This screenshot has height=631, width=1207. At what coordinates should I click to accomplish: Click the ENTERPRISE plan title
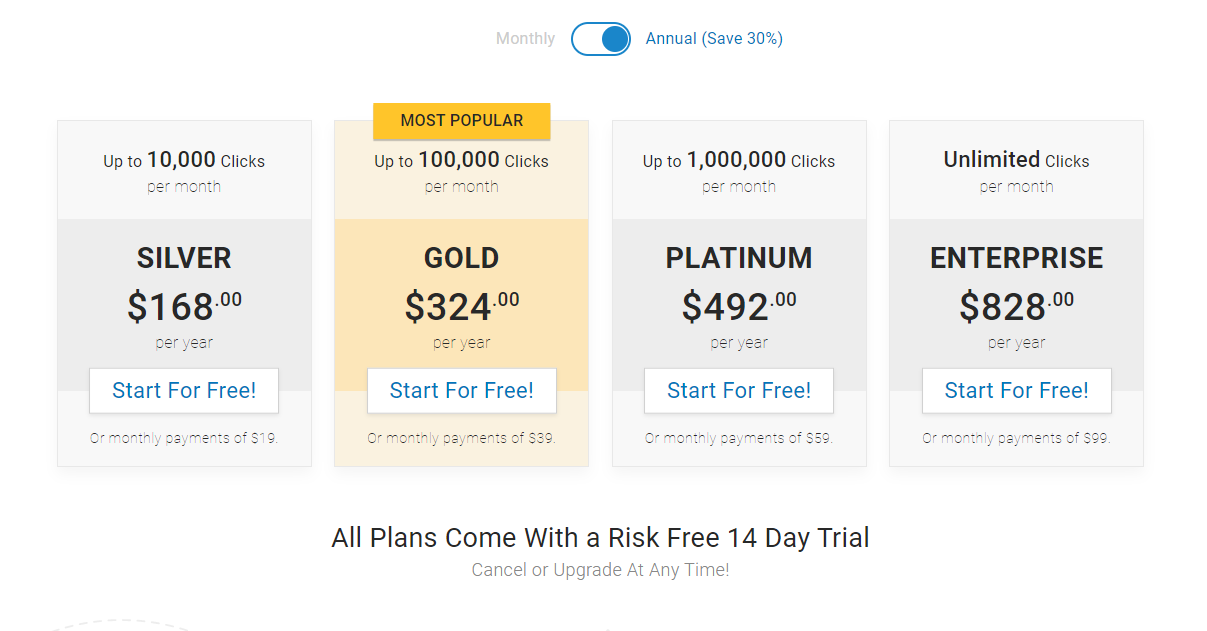tap(1017, 258)
